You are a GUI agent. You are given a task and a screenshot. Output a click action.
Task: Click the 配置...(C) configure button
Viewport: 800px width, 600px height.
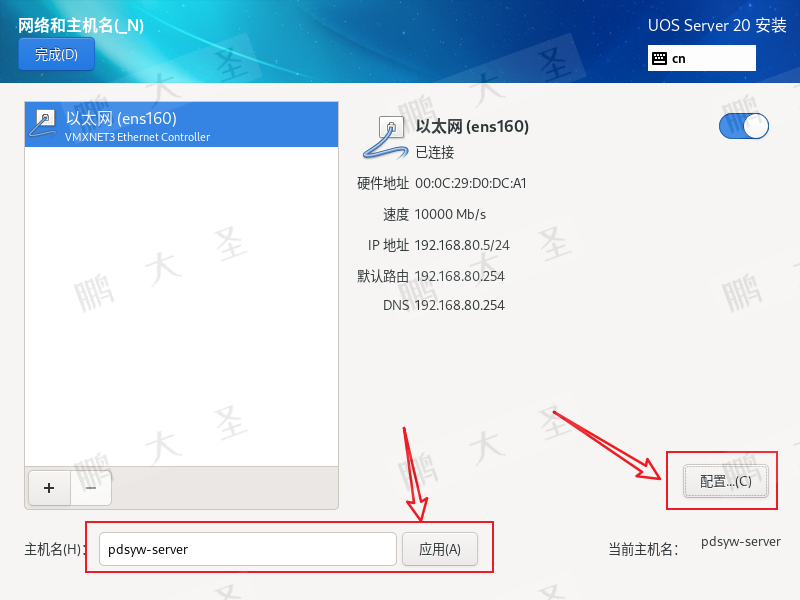[x=726, y=481]
